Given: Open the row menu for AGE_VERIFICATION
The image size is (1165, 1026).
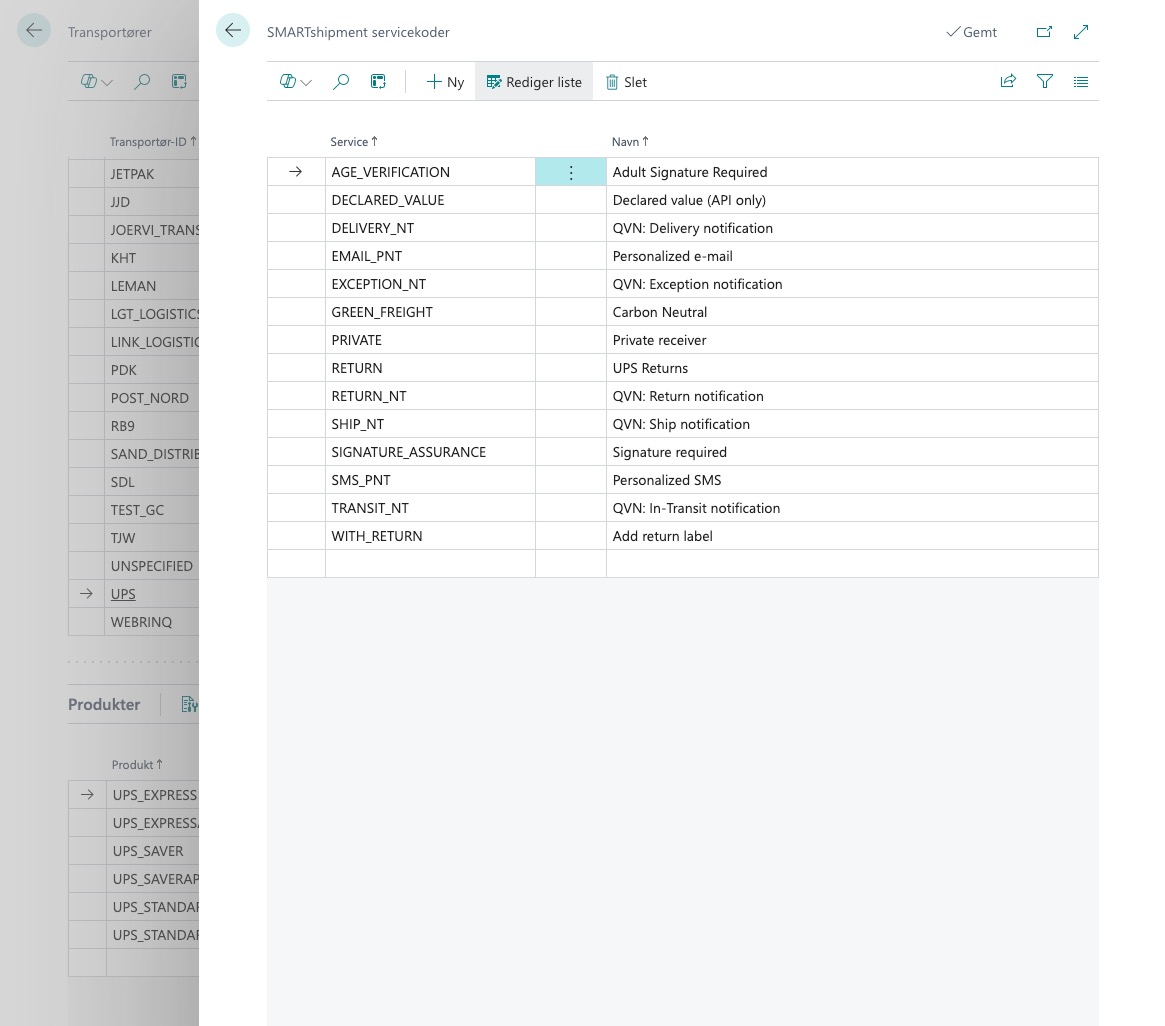Looking at the screenshot, I should click(571, 172).
